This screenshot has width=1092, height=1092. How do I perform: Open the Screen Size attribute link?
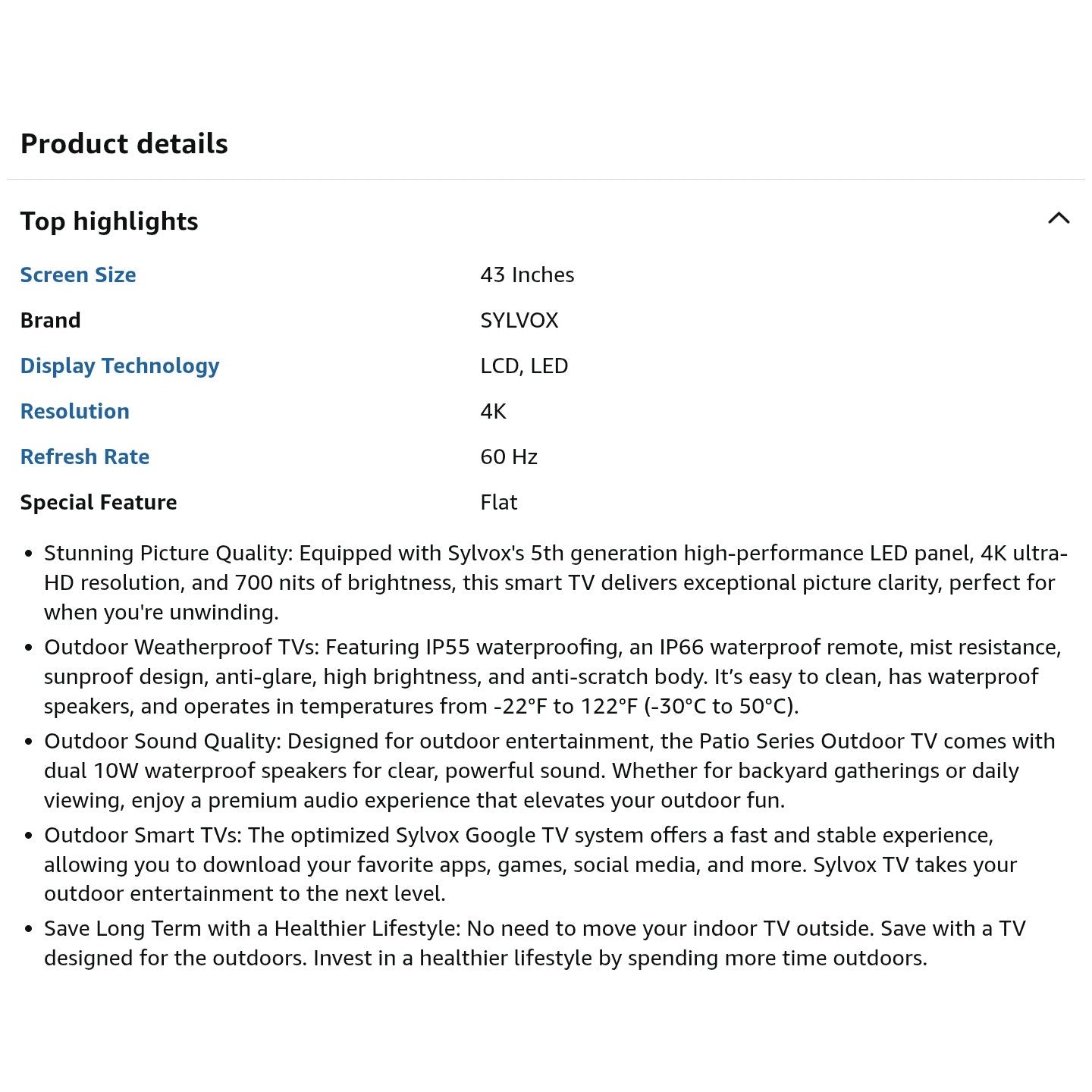click(78, 275)
